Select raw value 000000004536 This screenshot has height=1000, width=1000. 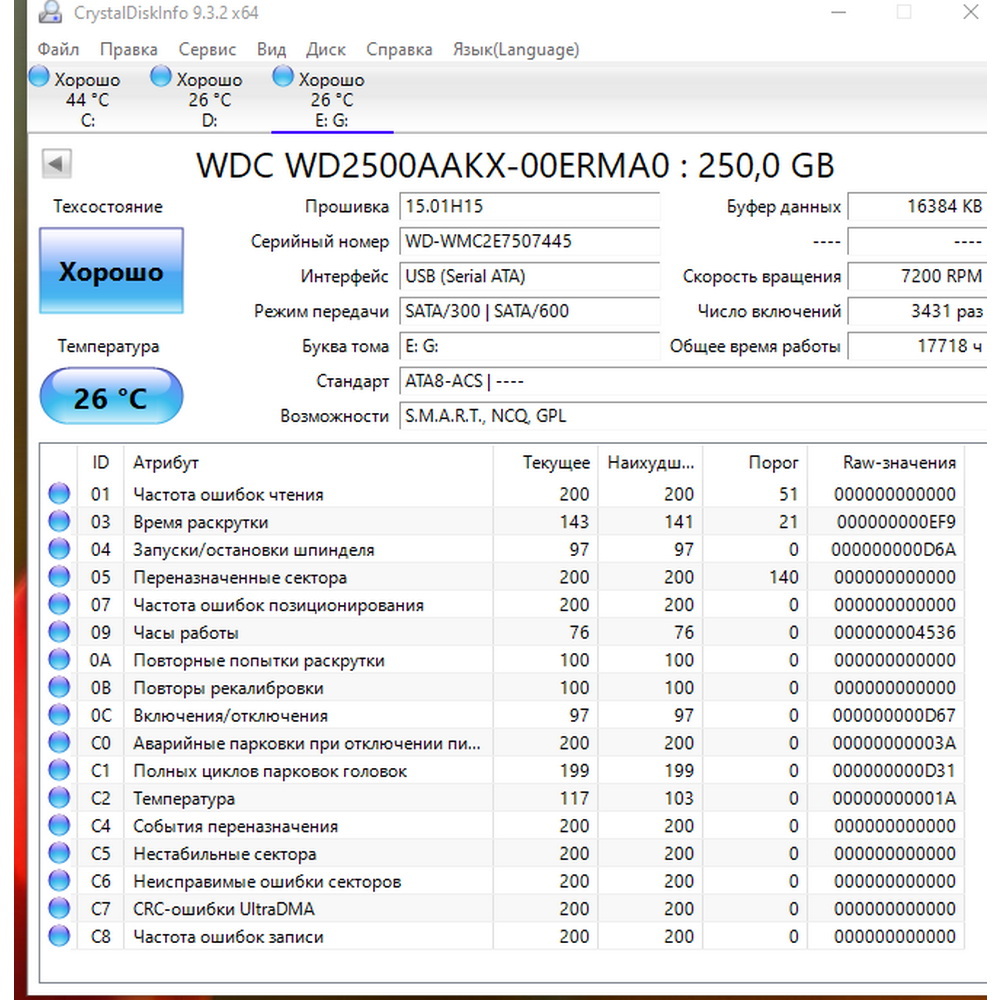point(895,633)
